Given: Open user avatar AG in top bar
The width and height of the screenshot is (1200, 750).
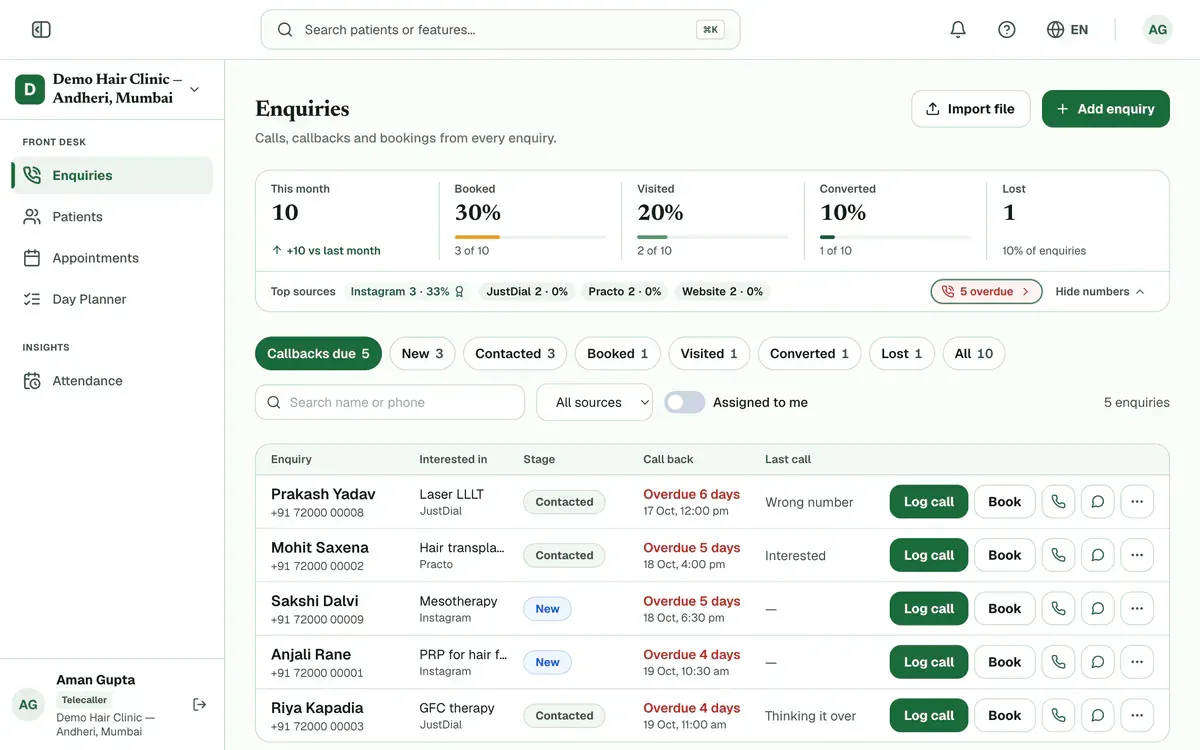Looking at the screenshot, I should tap(1158, 30).
